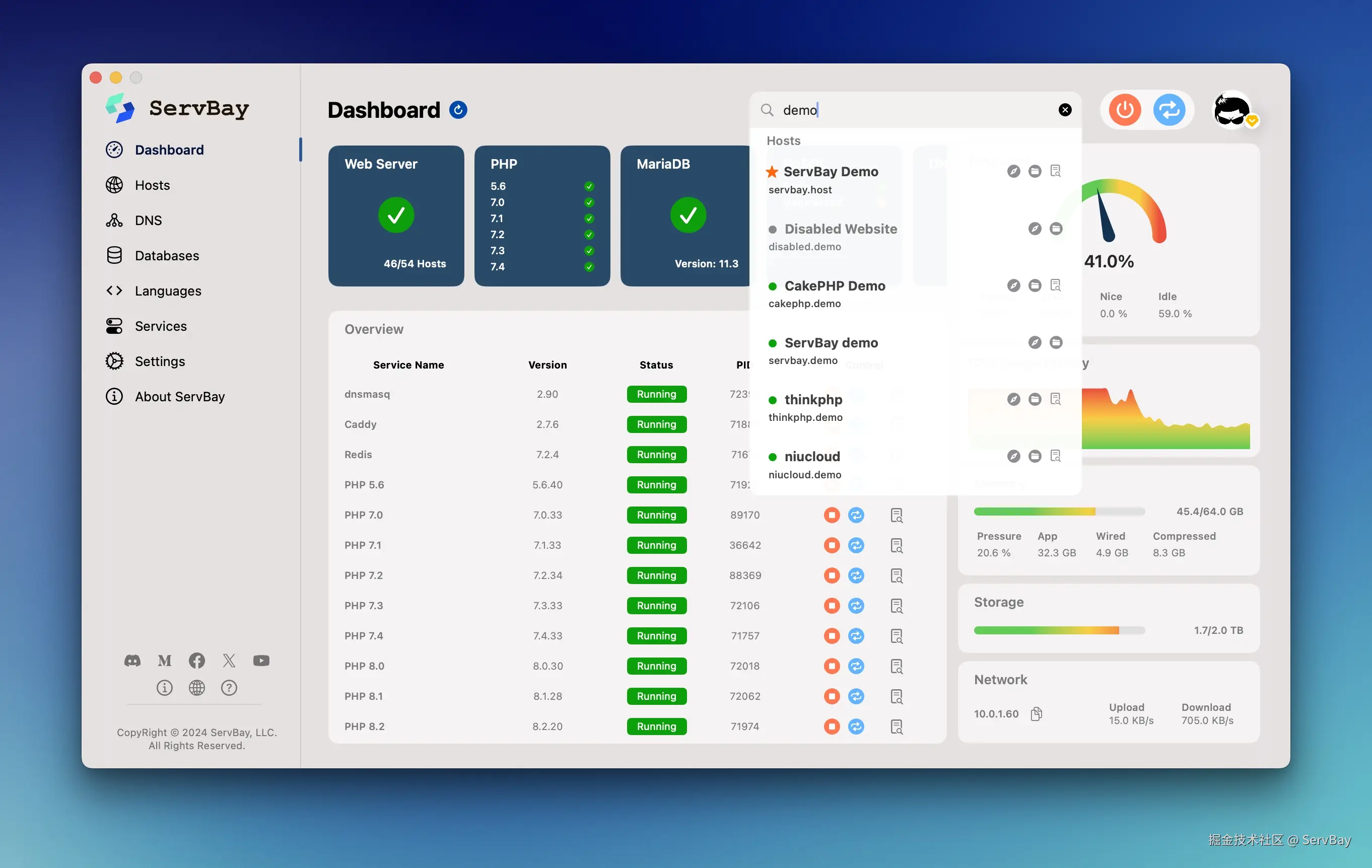
Task: Stop the PHP 7.0 service
Action: [x=831, y=515]
